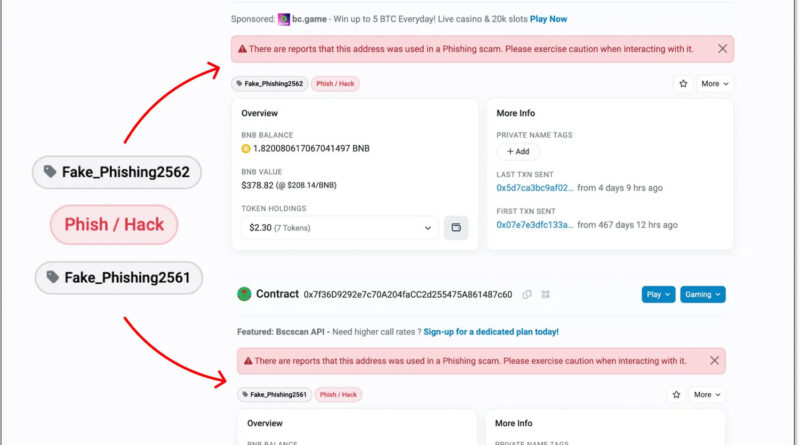Open the first sent transaction 0x07e7e3dfc133a link
Viewport: 800px width, 445px height.
pos(535,224)
